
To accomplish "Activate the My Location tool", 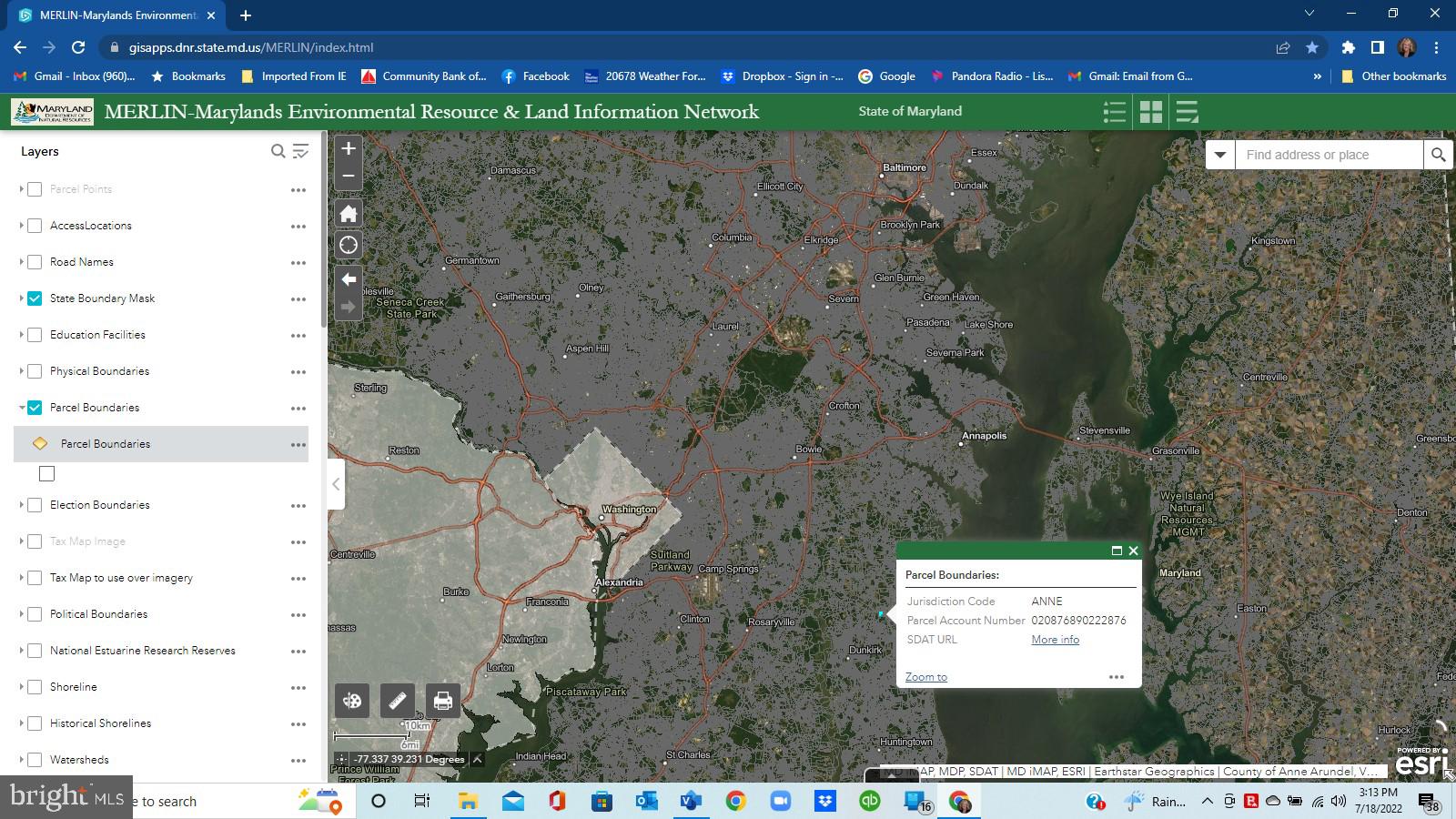I will click(x=349, y=245).
